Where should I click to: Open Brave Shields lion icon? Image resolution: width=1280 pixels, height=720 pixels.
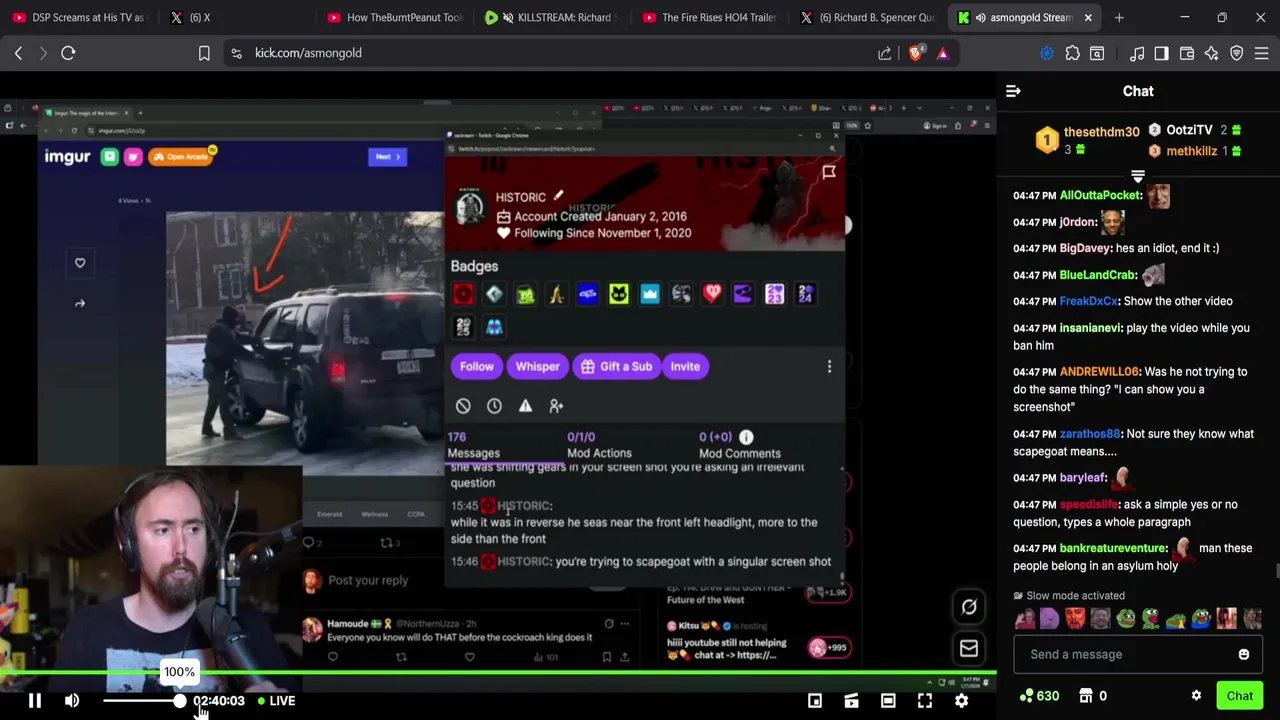(x=916, y=53)
